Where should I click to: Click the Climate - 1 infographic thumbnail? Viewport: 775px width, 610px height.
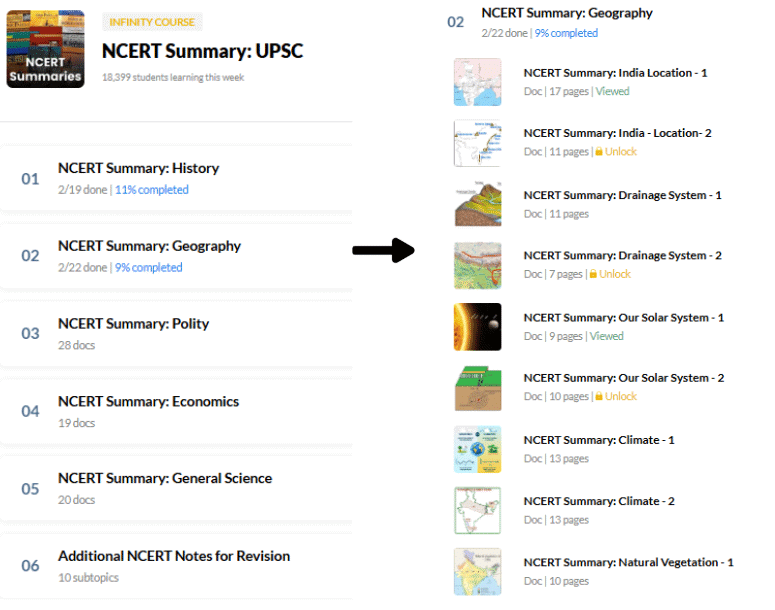point(477,449)
